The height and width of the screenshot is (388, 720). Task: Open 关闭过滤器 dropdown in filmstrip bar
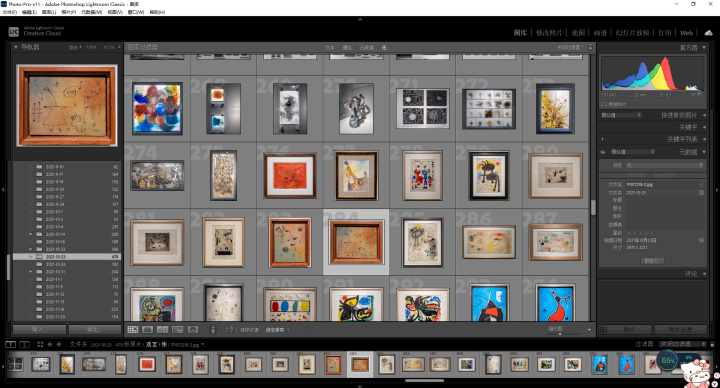[x=682, y=344]
